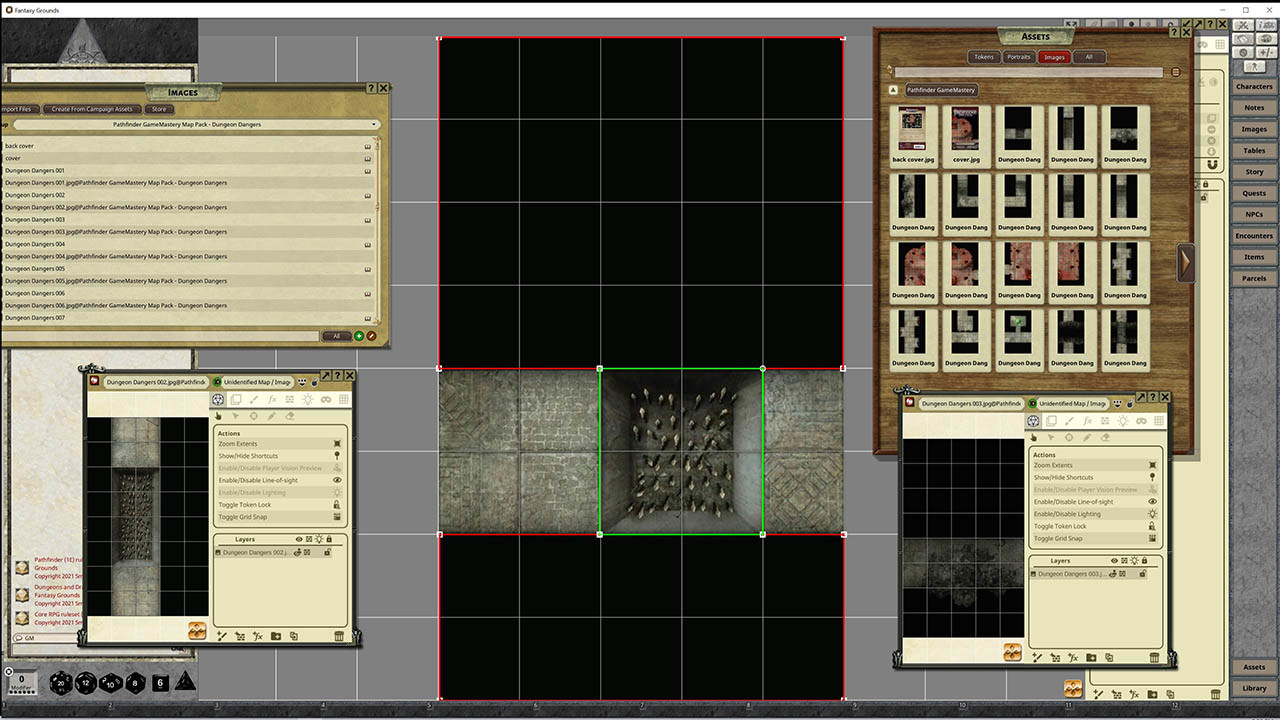Viewport: 1280px width, 720px height.
Task: Open back cover.jpg thumbnail in Assets
Action: coord(913,135)
